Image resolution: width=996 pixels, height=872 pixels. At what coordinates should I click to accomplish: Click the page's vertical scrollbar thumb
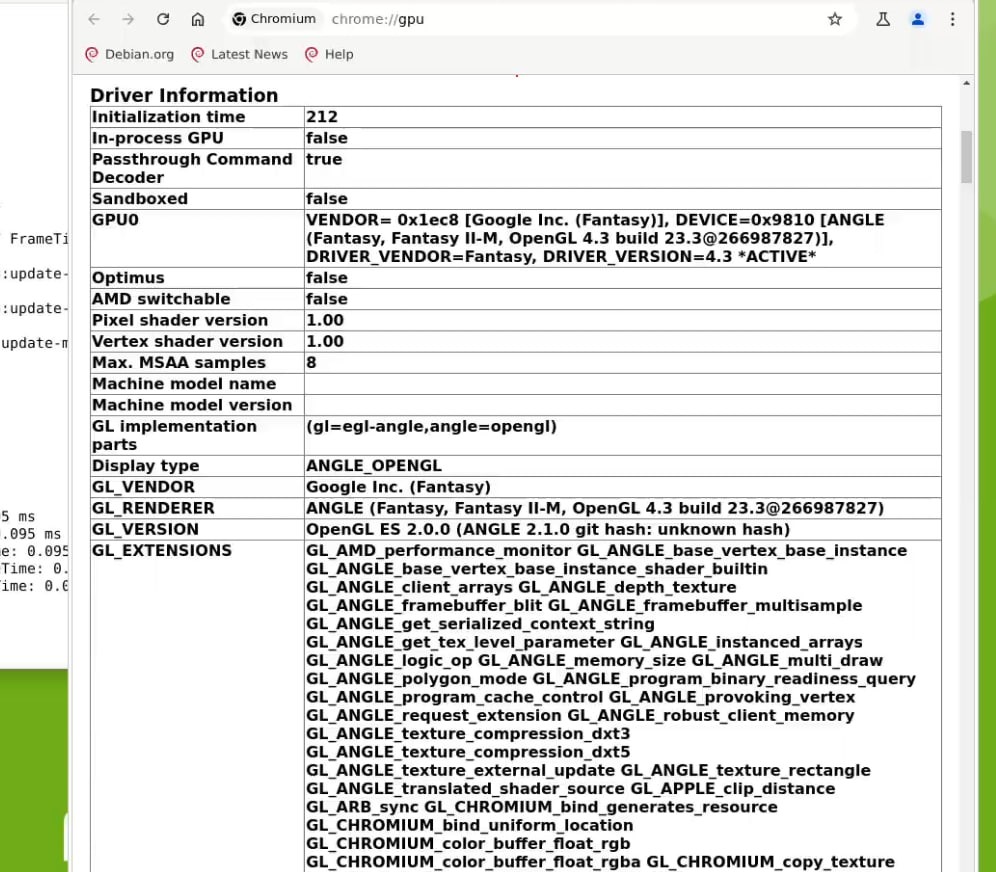point(966,156)
